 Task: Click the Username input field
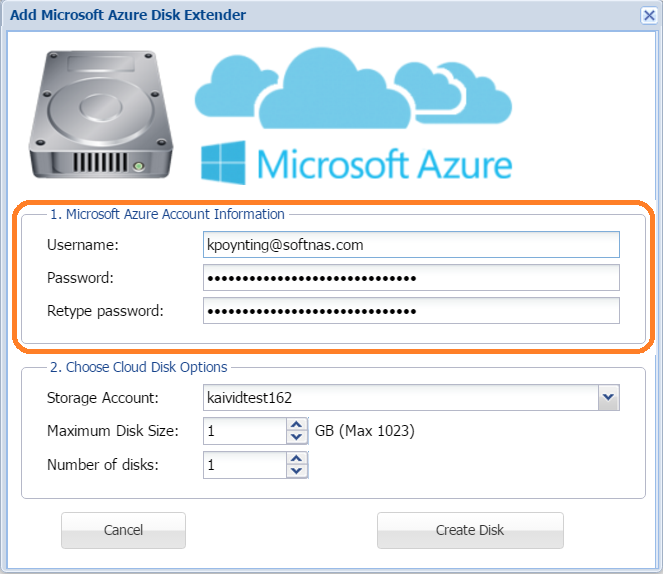tap(411, 244)
